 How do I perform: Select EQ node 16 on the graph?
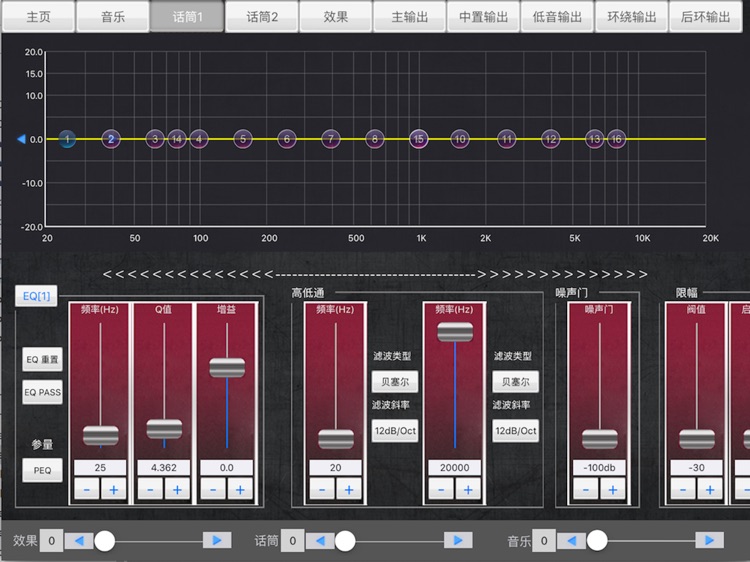click(x=617, y=139)
